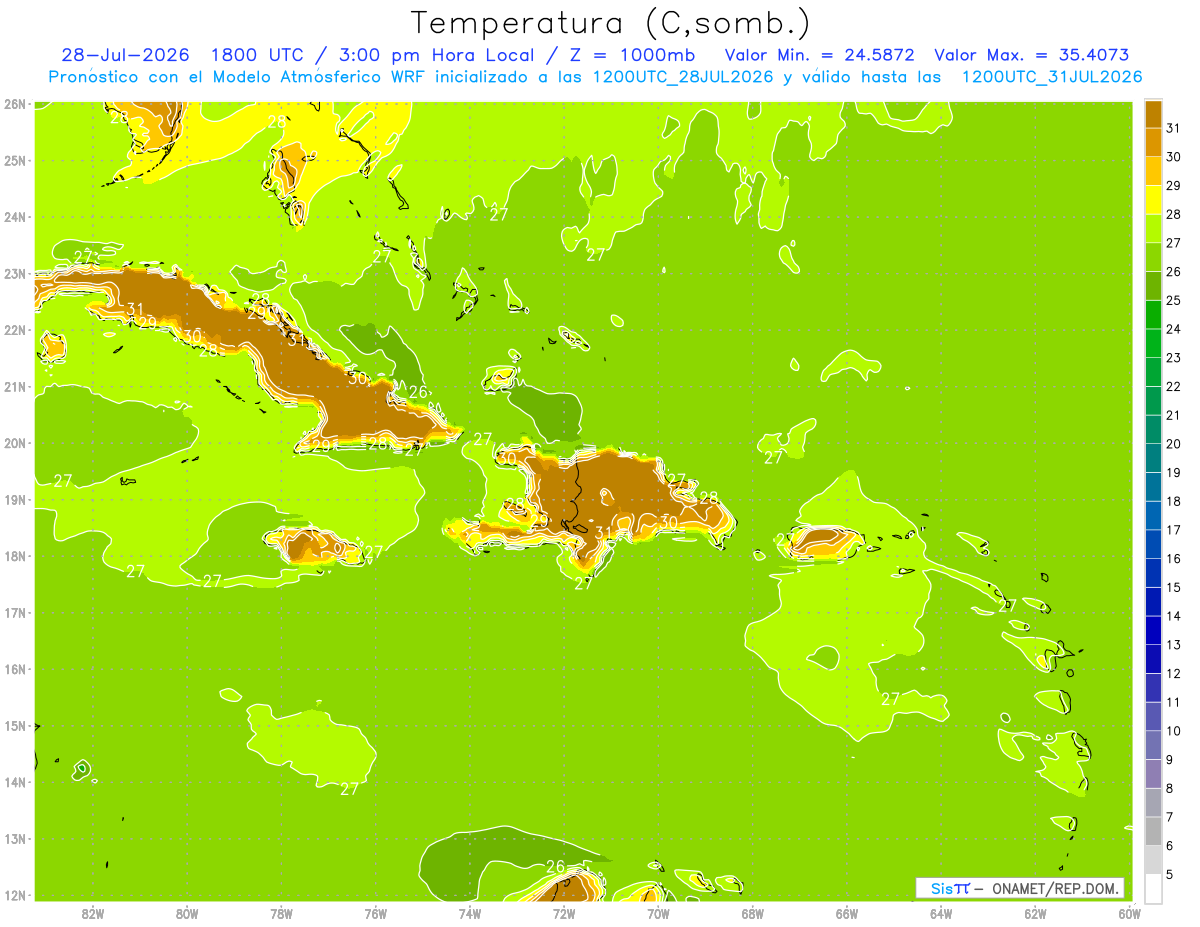The height and width of the screenshot is (927, 1200).
Task: Click the color scale label "10"
Action: [x=1173, y=730]
